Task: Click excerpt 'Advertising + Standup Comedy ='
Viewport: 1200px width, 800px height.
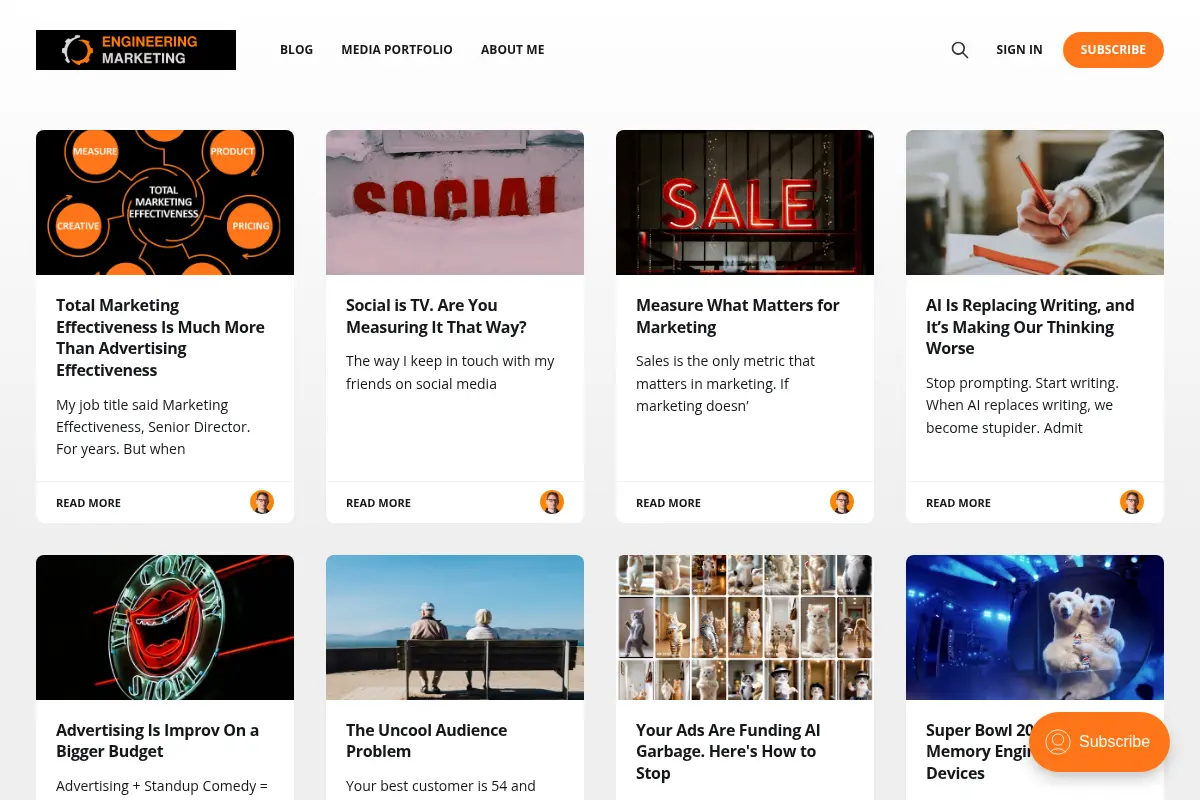Action: click(162, 786)
